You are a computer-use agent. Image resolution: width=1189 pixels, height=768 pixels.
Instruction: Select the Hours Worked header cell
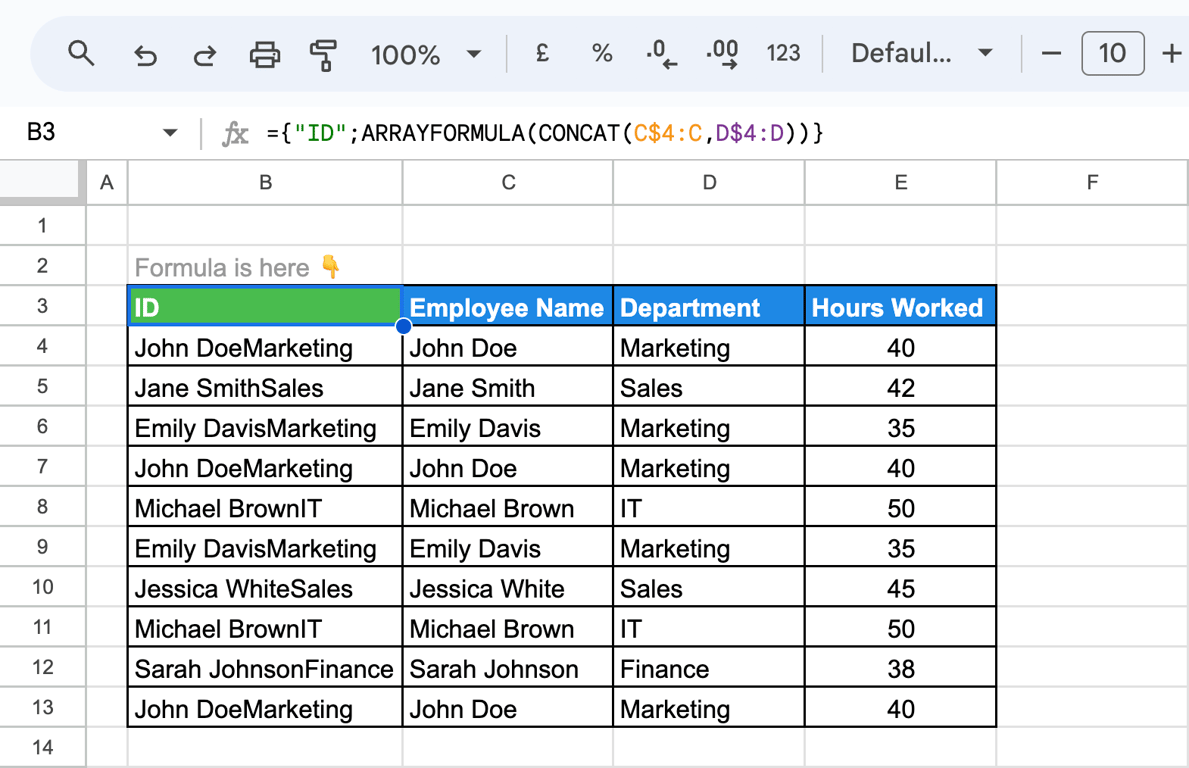pyautogui.click(x=901, y=306)
